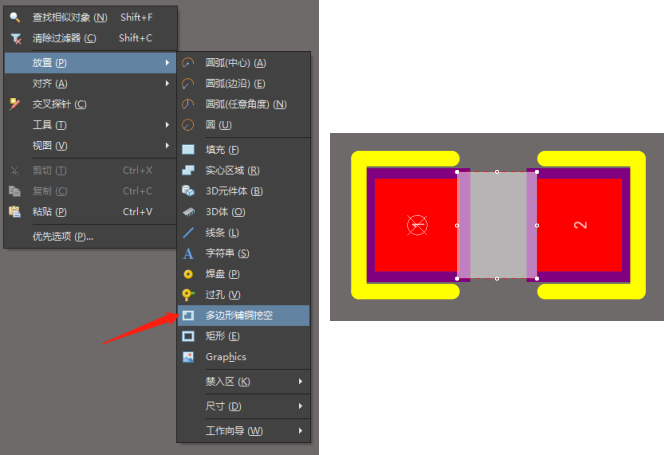This screenshot has width=665, height=455.
Task: Click the Pad icon in submenu
Action: (x=188, y=274)
